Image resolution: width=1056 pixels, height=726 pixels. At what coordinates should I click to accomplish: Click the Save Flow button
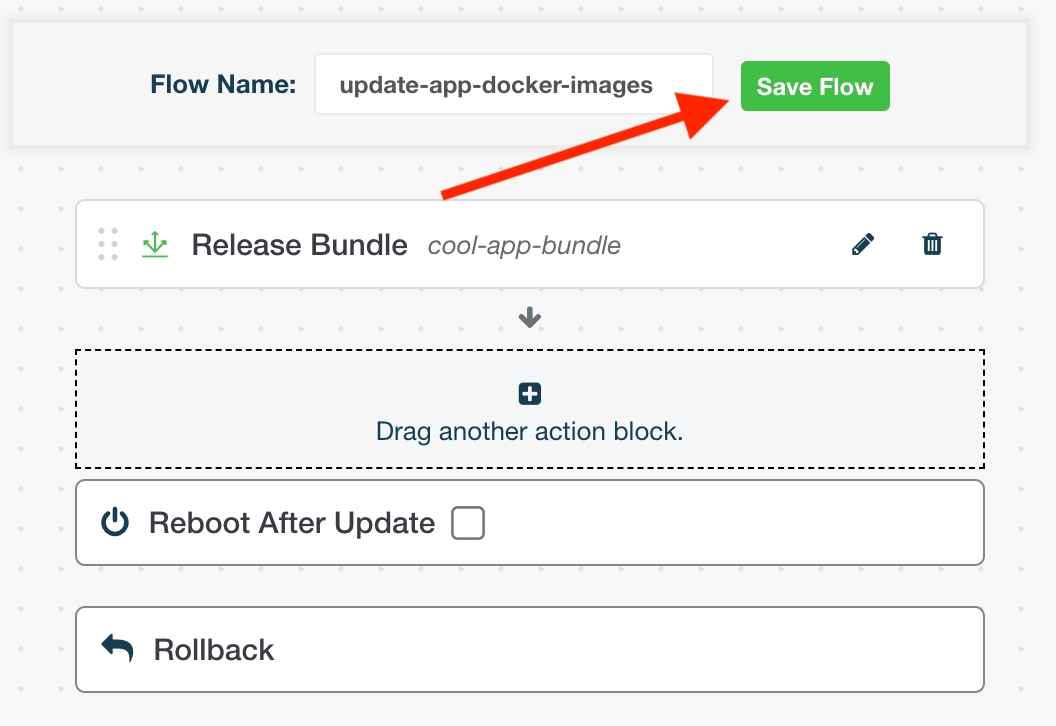click(x=814, y=86)
